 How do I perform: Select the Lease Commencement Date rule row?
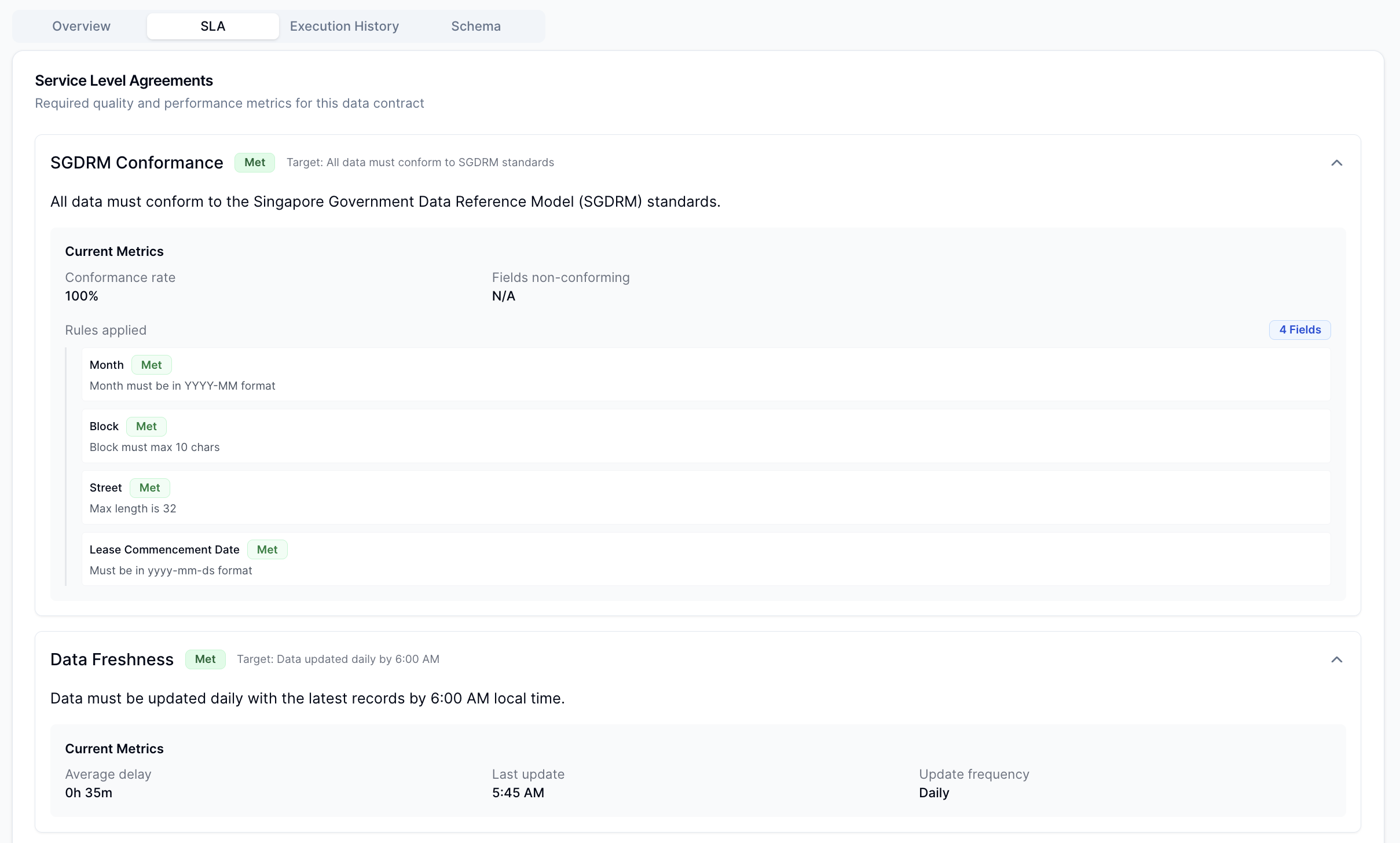(705, 559)
